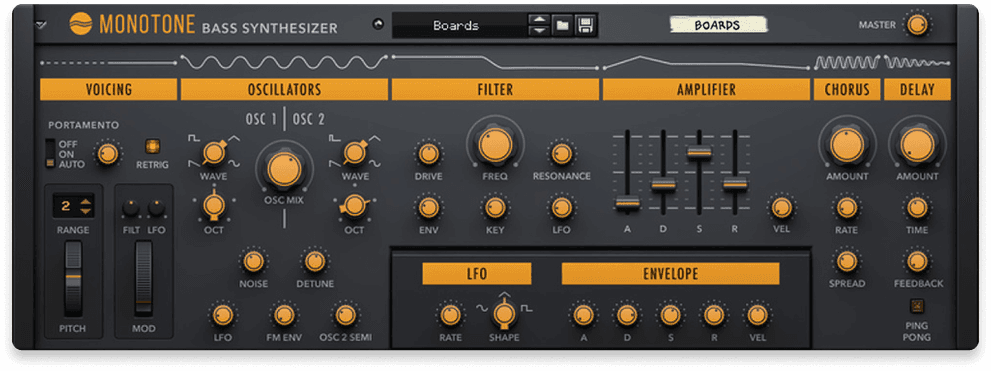The width and height of the screenshot is (991, 371).
Task: Click the folder browse patch icon
Action: (x=561, y=26)
